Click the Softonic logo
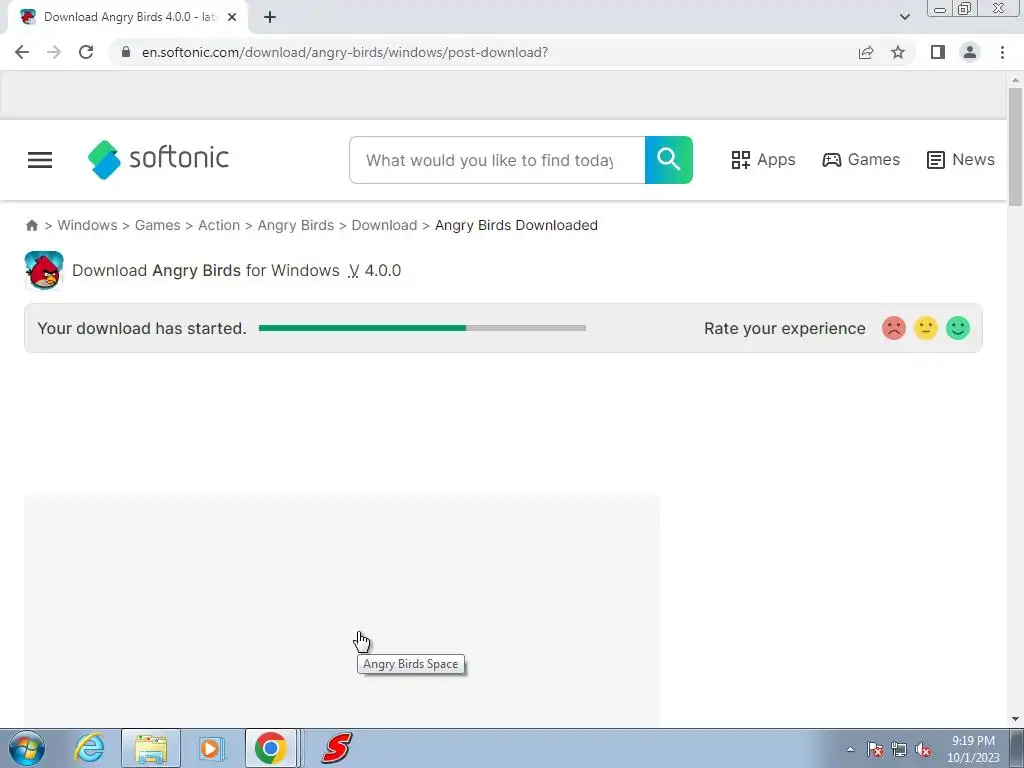 [x=158, y=159]
